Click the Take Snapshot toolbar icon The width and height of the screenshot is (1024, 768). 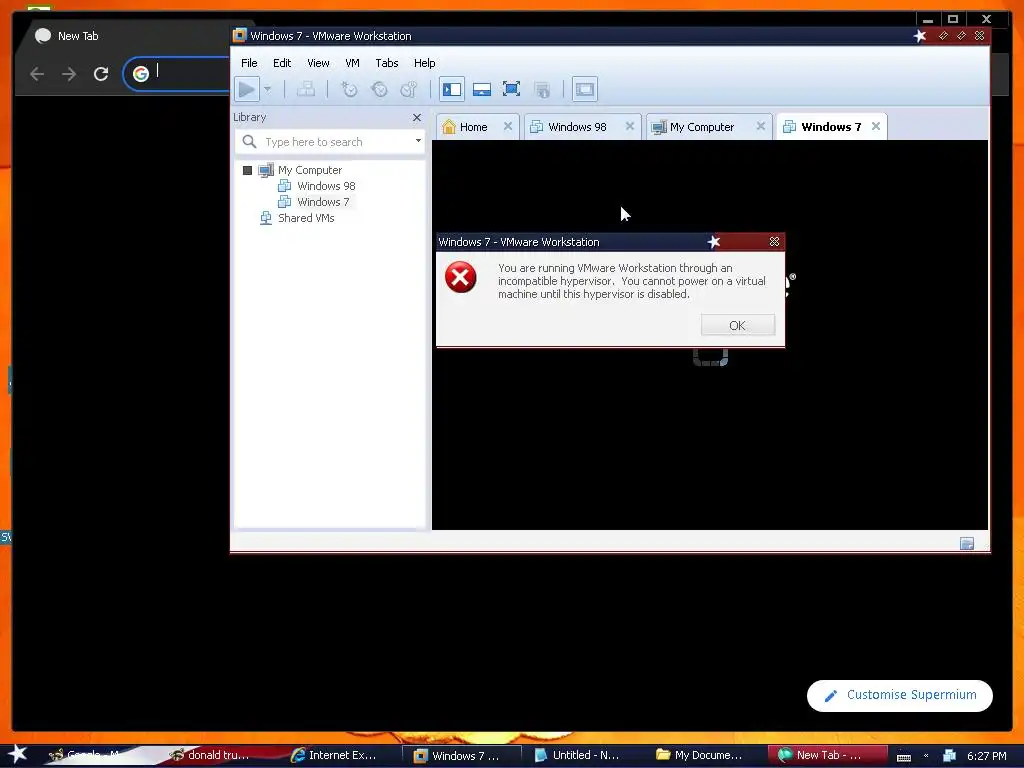[x=349, y=89]
